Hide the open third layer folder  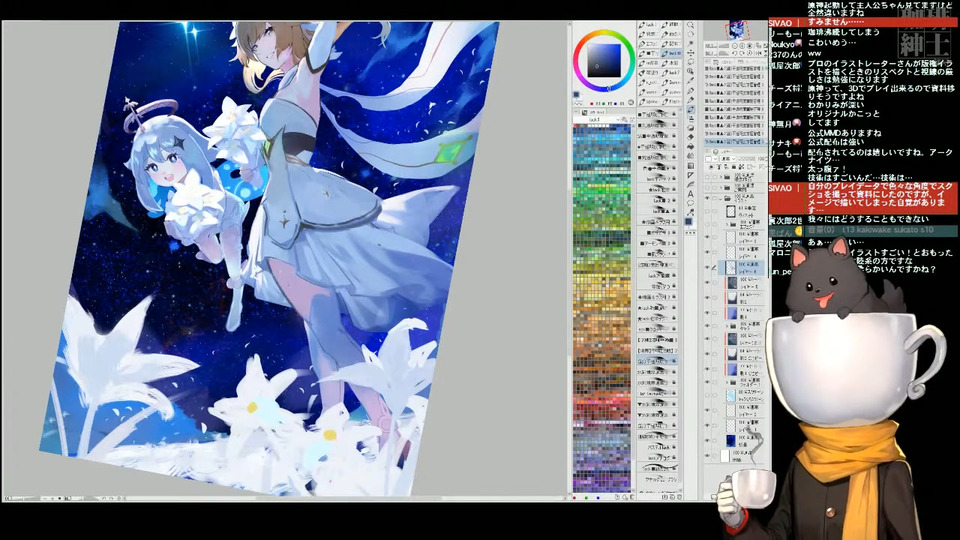pyautogui.click(x=707, y=198)
